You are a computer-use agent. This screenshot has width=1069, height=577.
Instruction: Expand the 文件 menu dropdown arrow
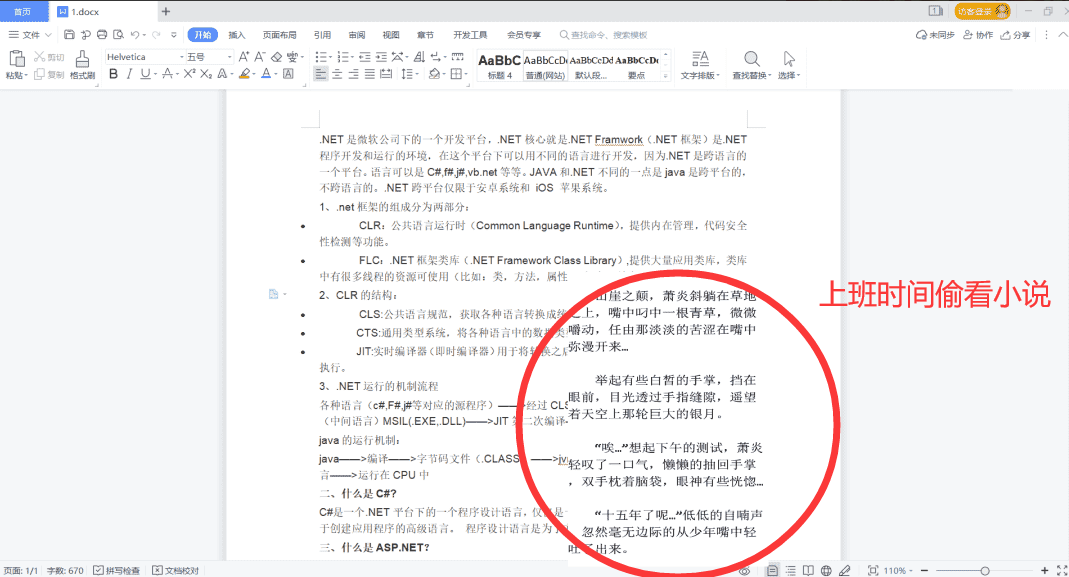48,34
